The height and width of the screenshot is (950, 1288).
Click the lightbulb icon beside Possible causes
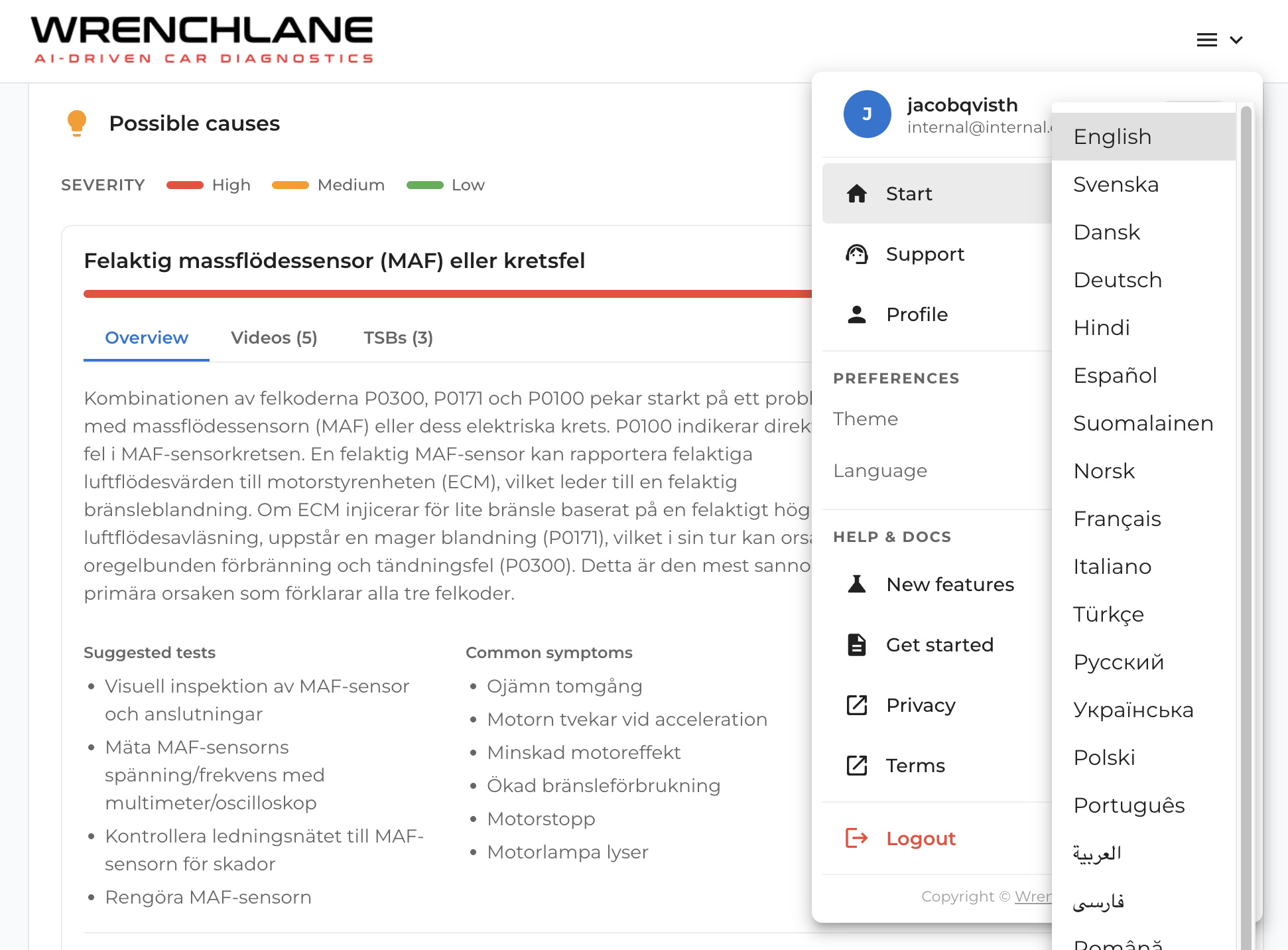(x=77, y=123)
